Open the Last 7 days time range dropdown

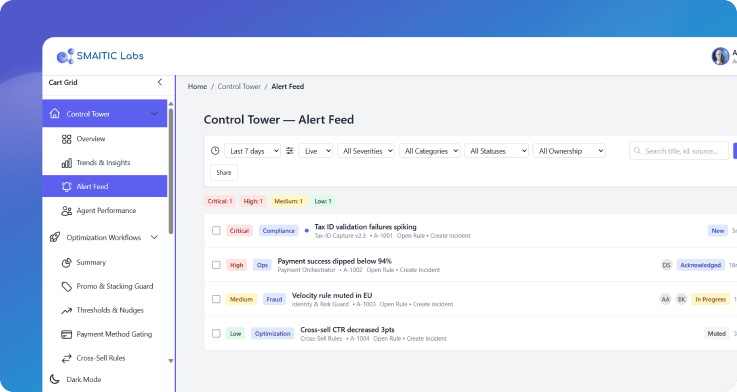252,151
